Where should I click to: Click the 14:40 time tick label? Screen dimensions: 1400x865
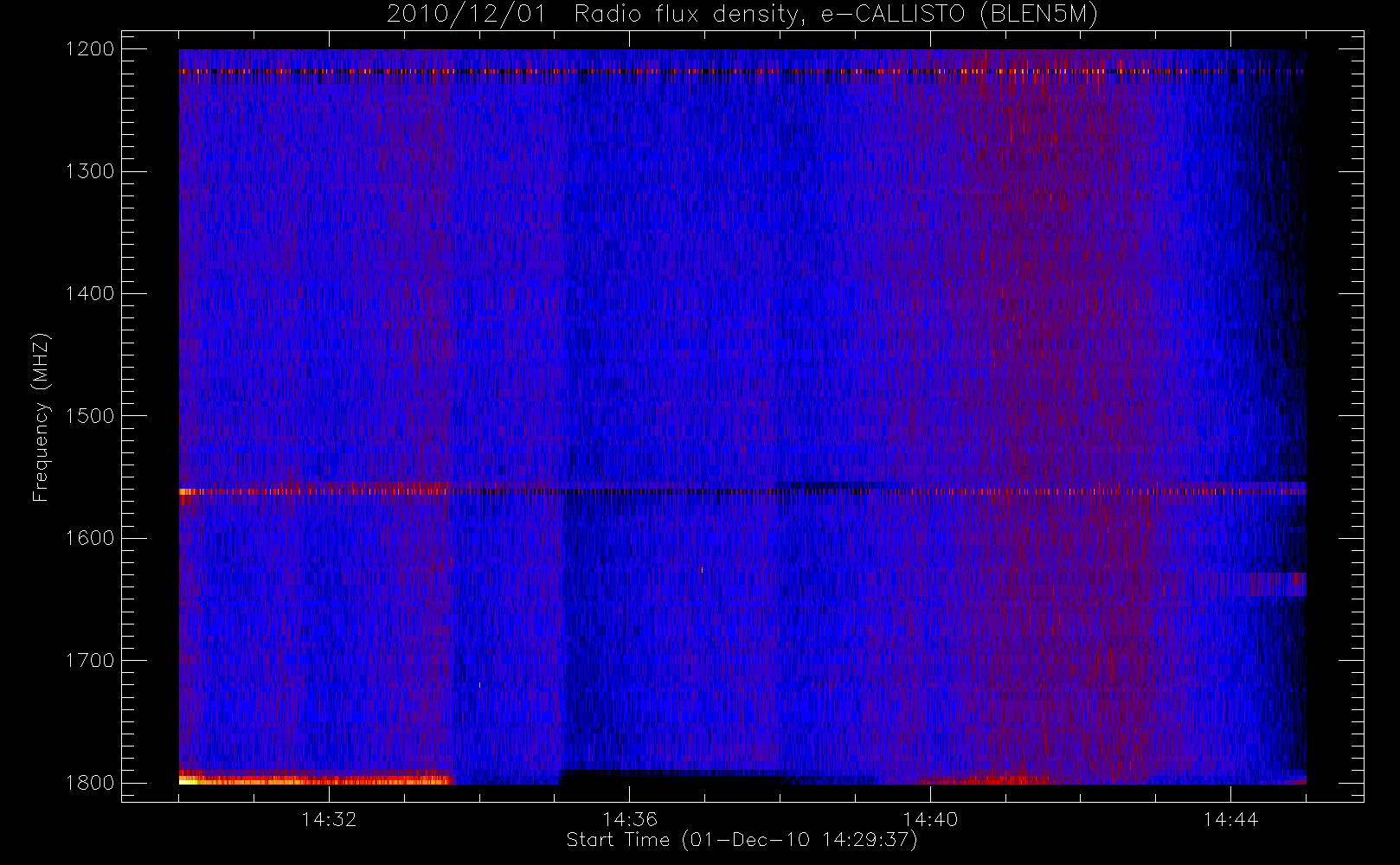click(x=930, y=819)
